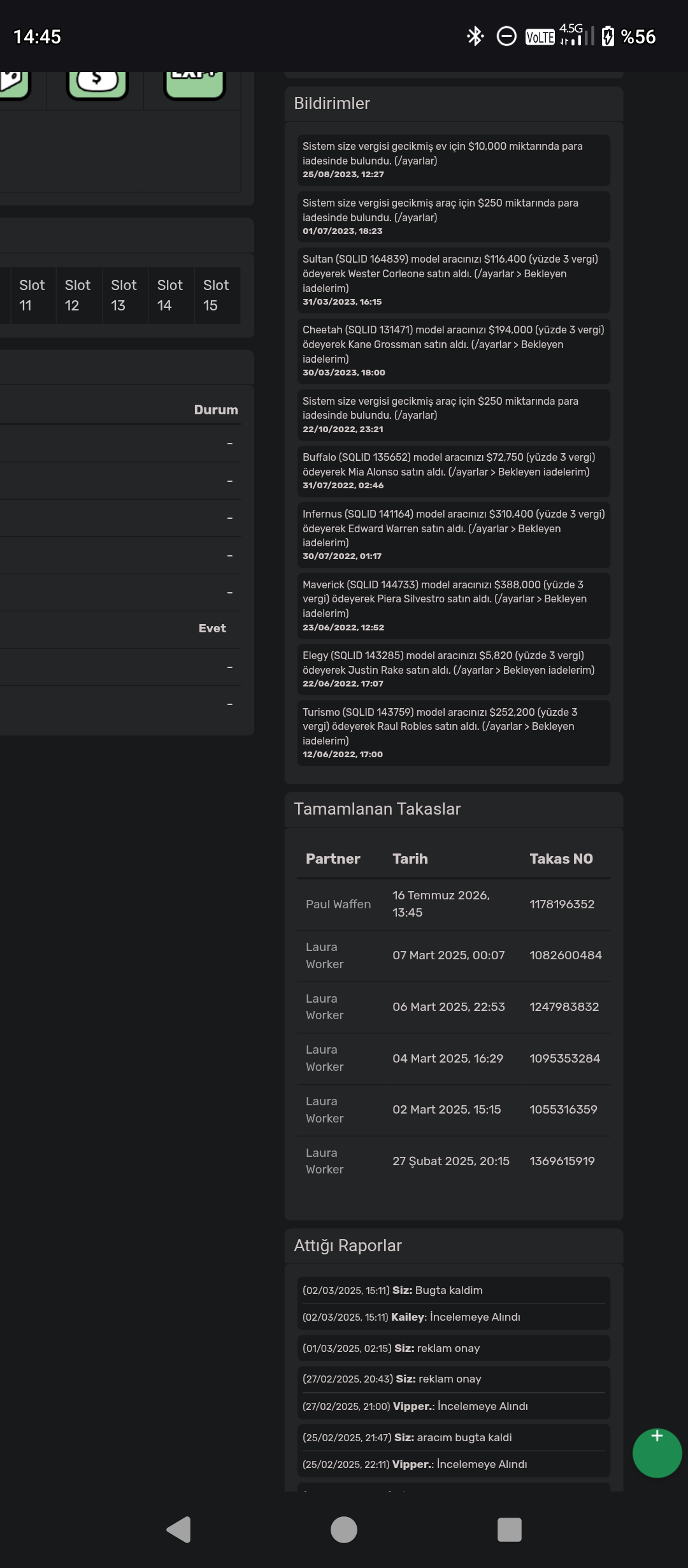Tap the Android home circle button

click(344, 1529)
